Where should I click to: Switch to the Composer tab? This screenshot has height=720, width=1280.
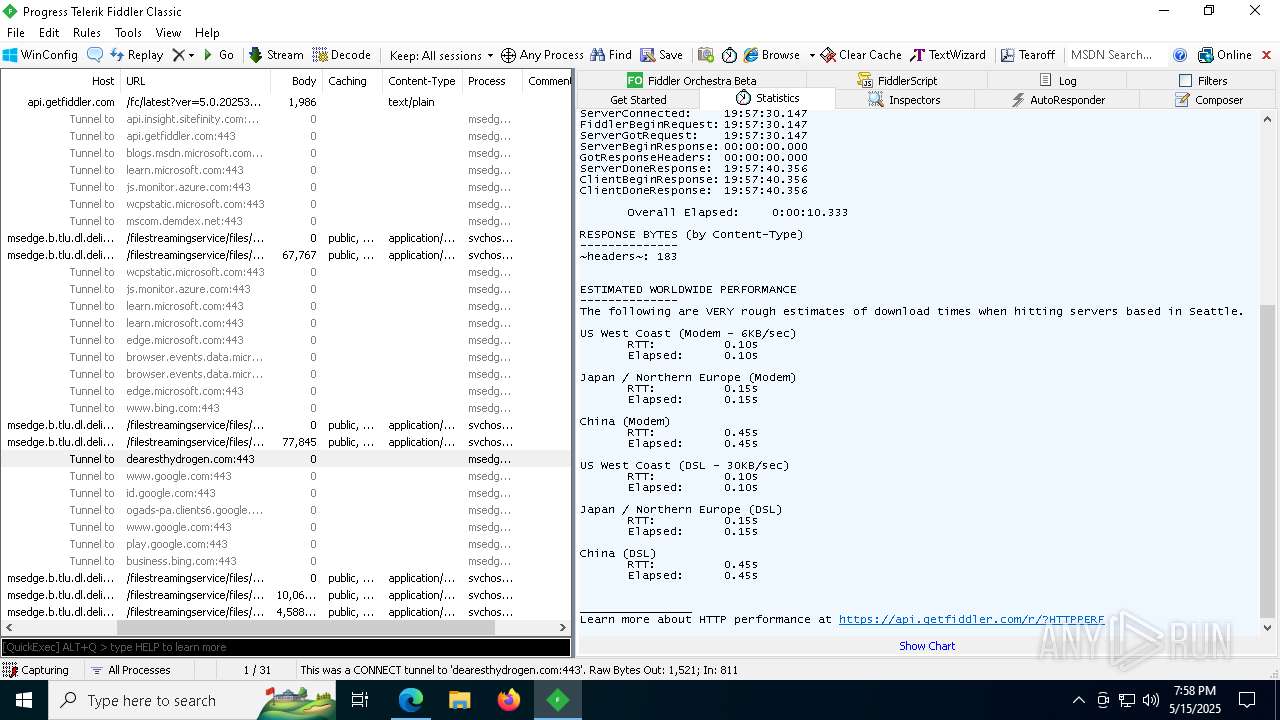(x=1209, y=100)
